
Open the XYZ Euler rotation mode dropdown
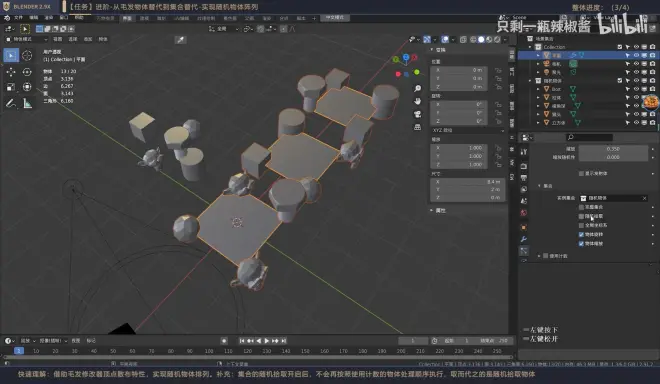pos(467,131)
